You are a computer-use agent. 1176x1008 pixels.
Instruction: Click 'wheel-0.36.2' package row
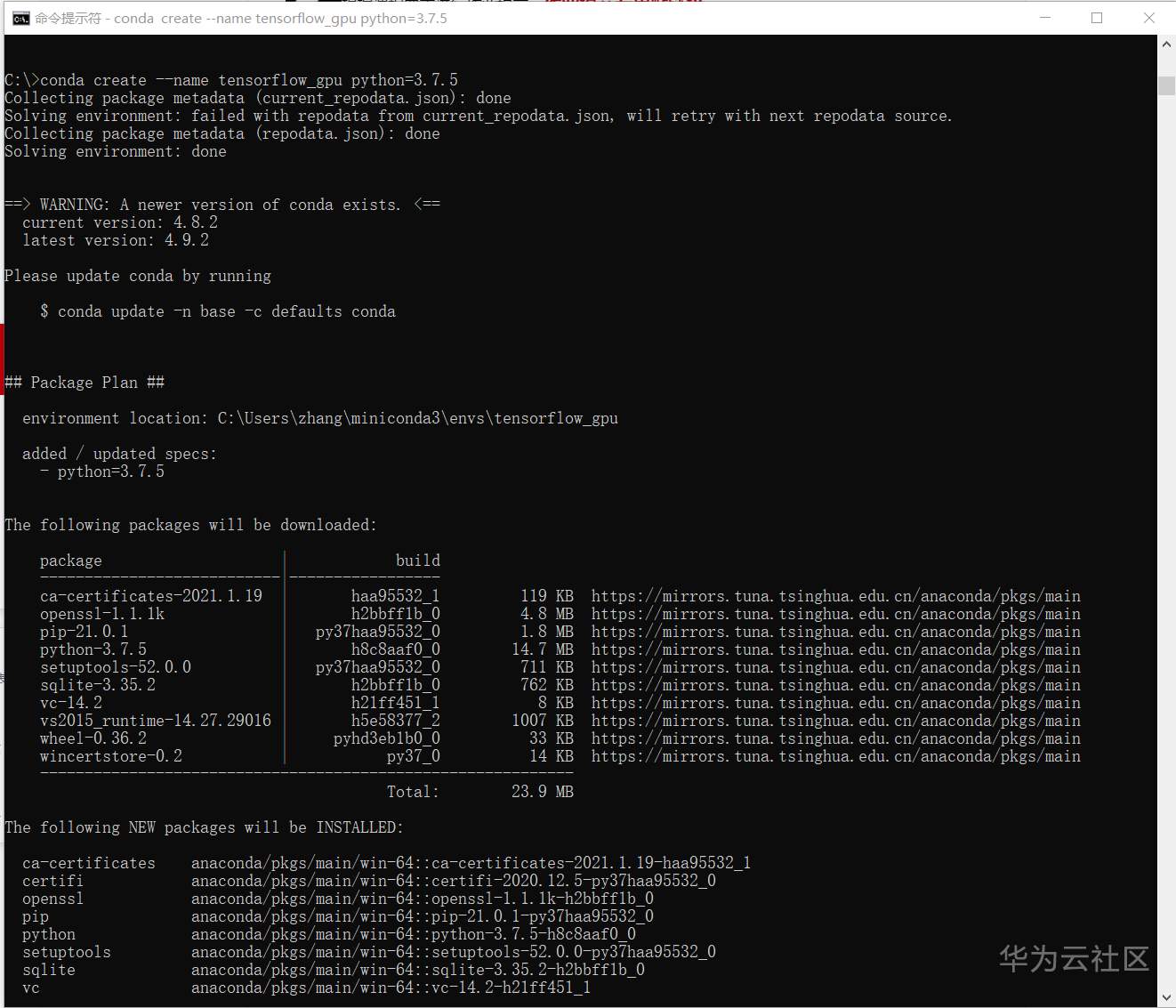point(93,738)
